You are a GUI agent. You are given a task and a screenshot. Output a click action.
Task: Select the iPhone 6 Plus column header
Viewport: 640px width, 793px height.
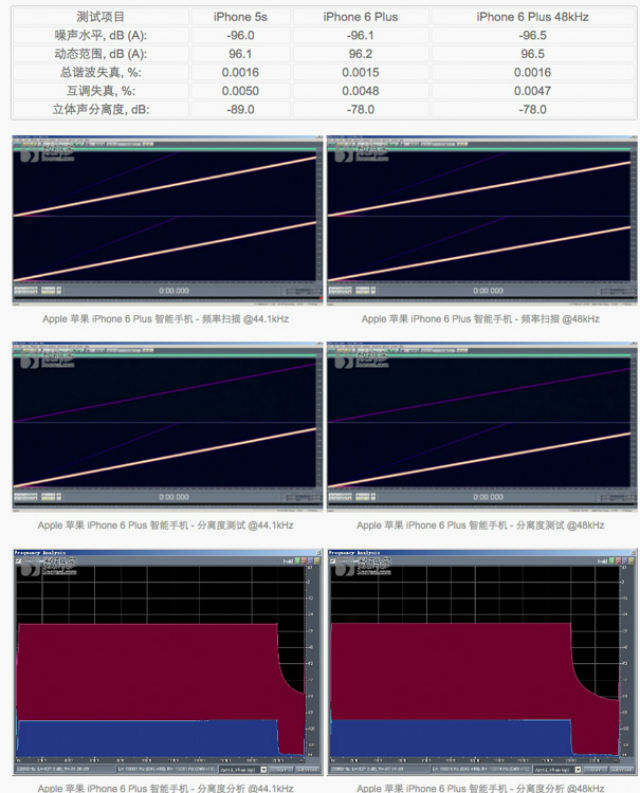360,17
